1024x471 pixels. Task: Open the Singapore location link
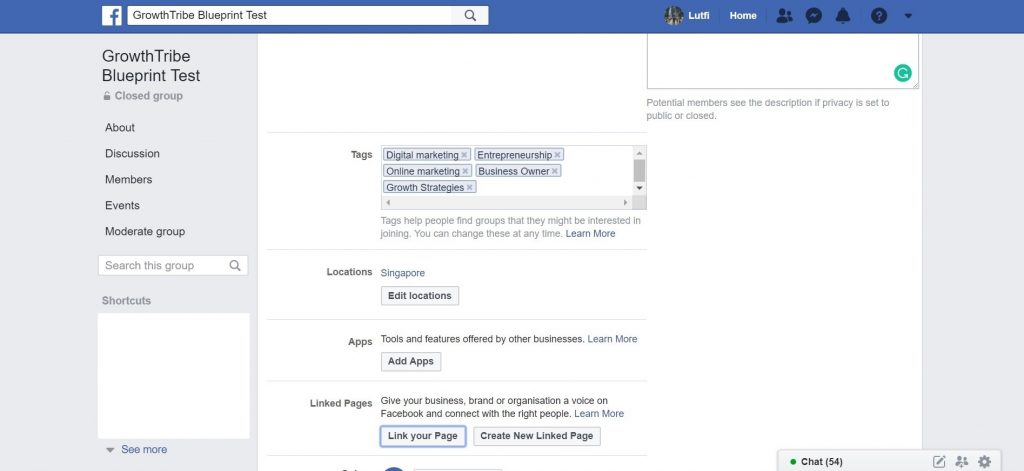(402, 273)
